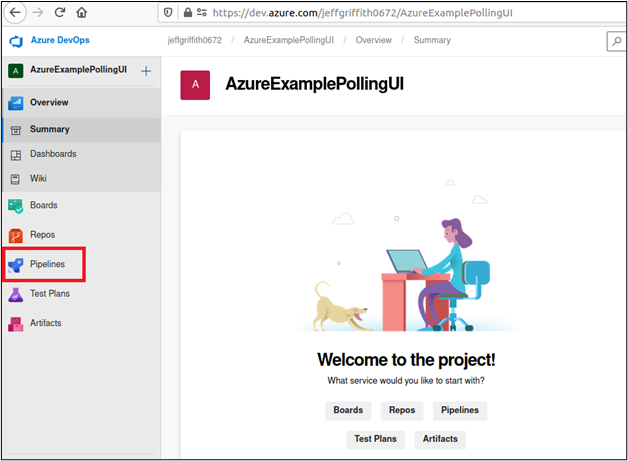628x461 pixels.
Task: Click the plus icon beside project name
Action: 146,71
